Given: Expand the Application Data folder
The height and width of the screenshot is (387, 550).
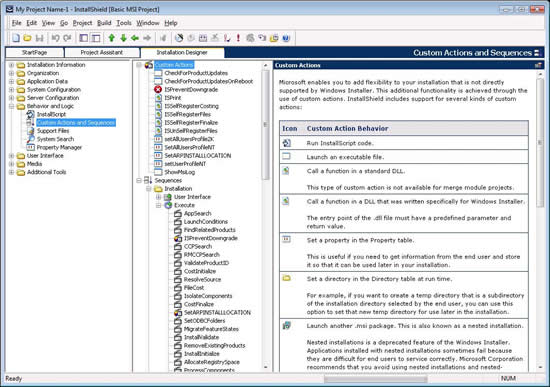Looking at the screenshot, I should coord(11,81).
